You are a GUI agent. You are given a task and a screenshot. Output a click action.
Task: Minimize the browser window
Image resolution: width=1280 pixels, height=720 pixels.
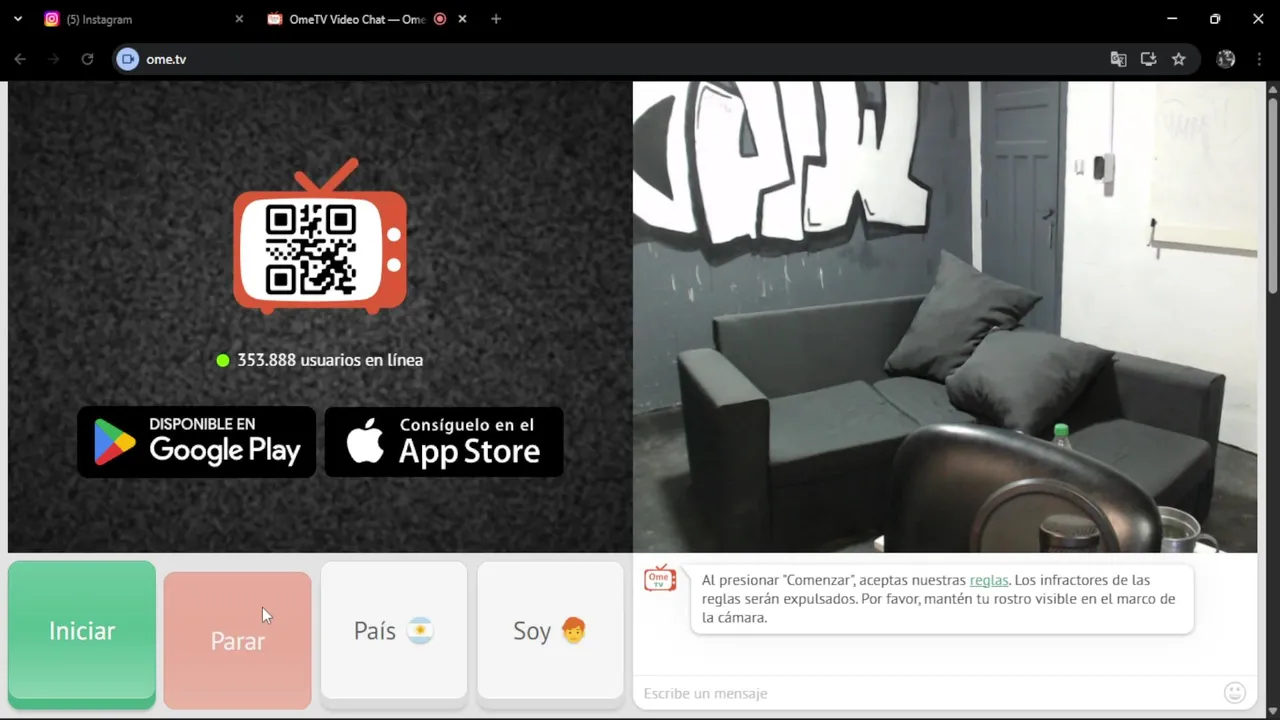[1172, 19]
